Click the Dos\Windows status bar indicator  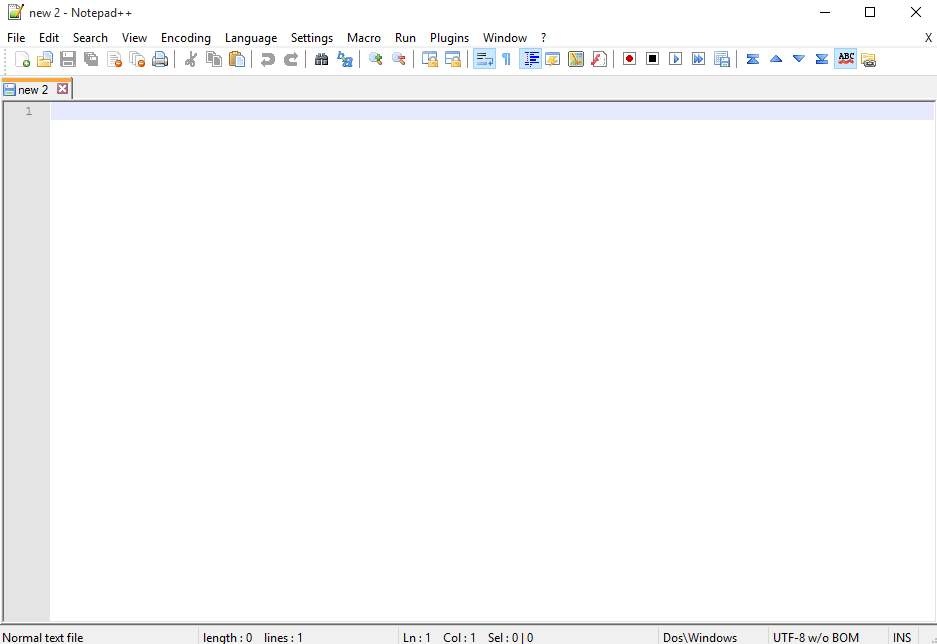coord(700,637)
